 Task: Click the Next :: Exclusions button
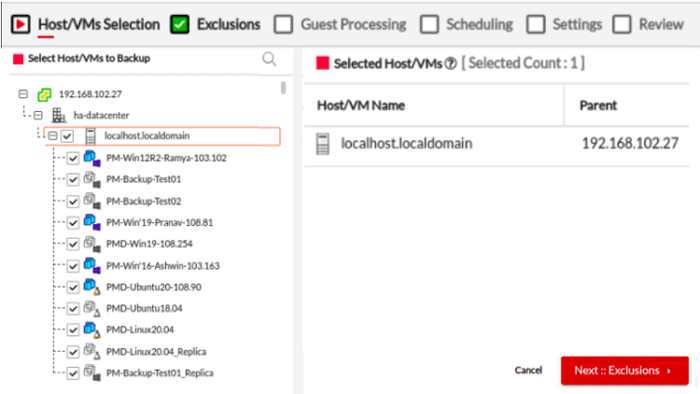[625, 370]
